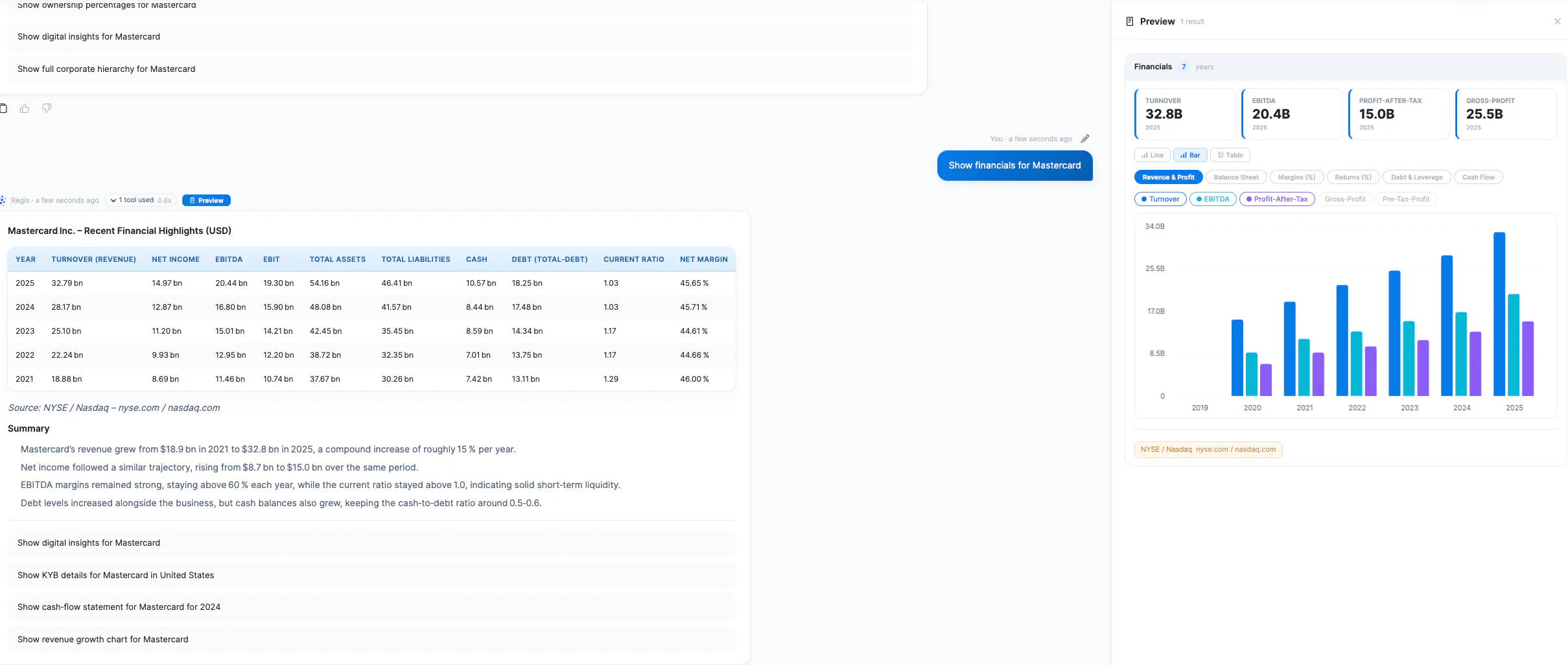Click the Turnover 32.8B summary card
Viewport: 1568px width, 665px height.
click(x=1185, y=114)
